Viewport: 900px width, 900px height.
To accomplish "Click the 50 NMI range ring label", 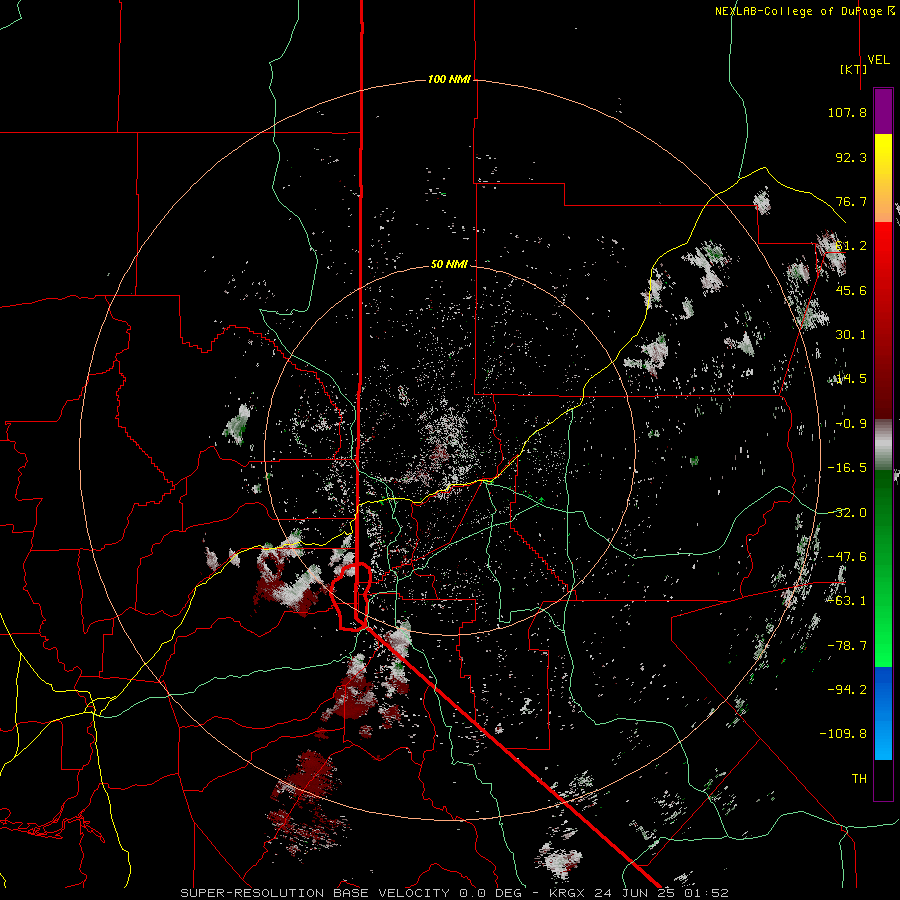I will pyautogui.click(x=449, y=264).
